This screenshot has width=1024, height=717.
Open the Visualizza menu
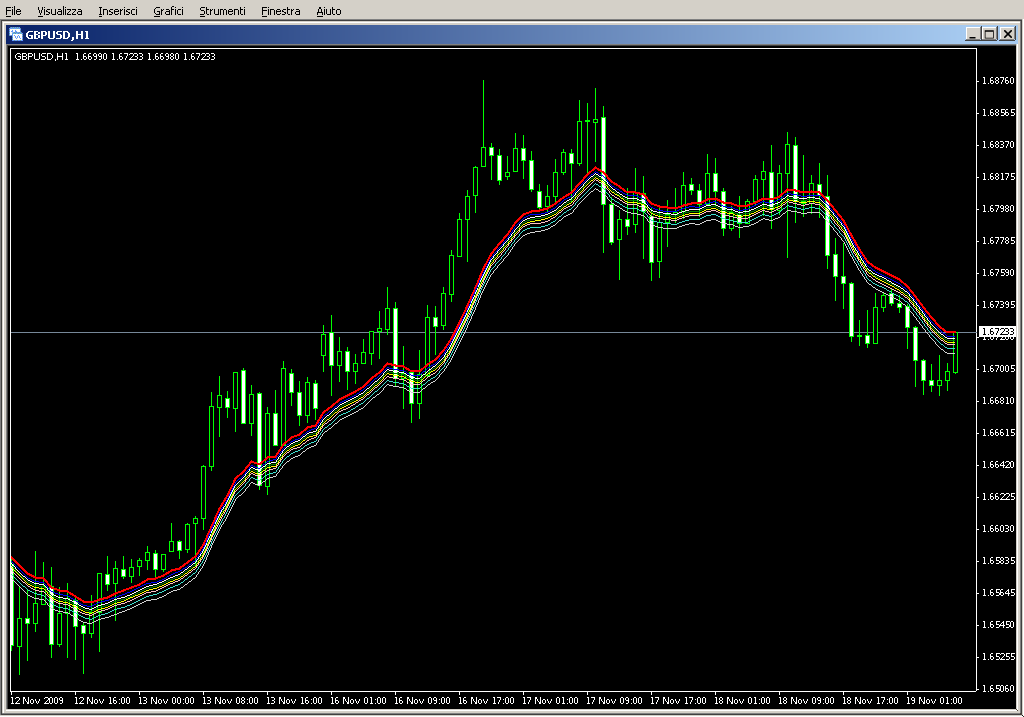click(59, 11)
